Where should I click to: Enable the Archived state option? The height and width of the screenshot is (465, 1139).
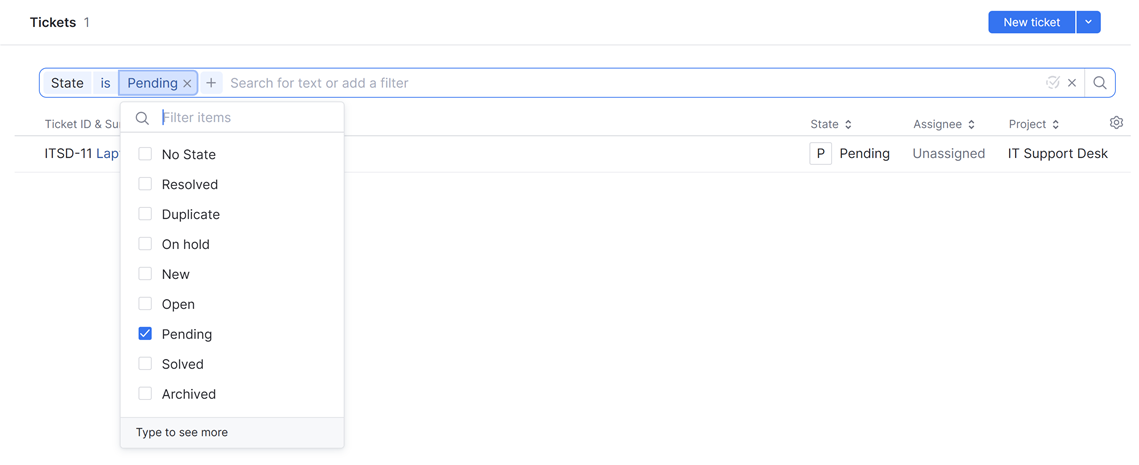pyautogui.click(x=145, y=394)
